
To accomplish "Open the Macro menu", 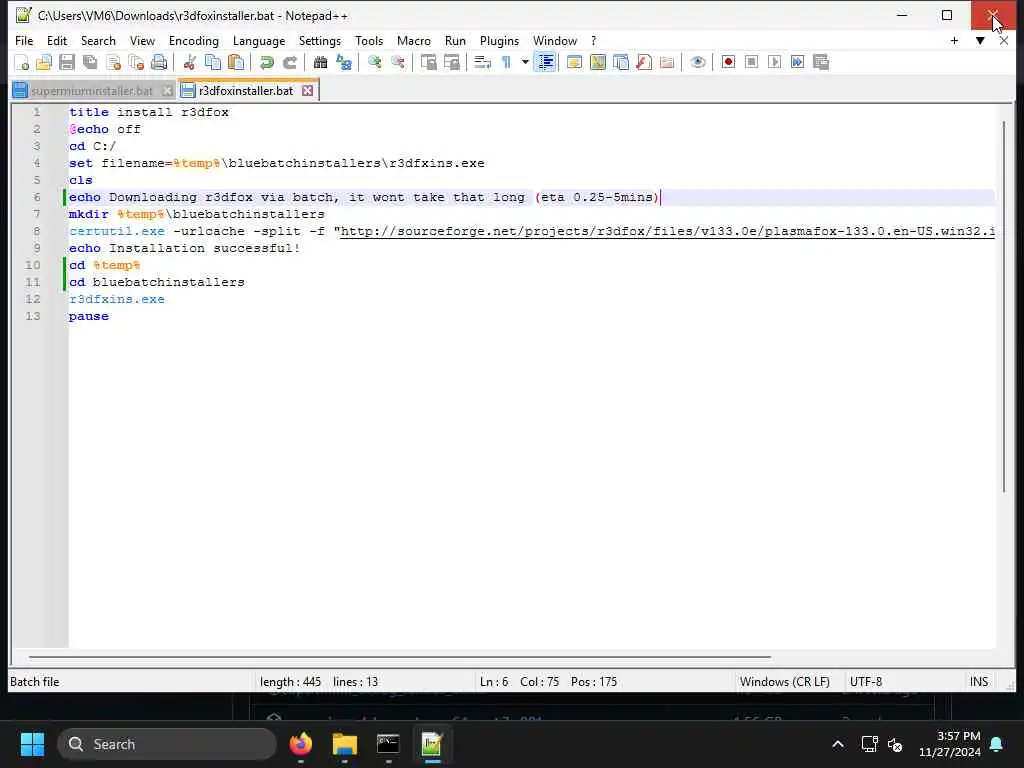I will coord(414,40).
